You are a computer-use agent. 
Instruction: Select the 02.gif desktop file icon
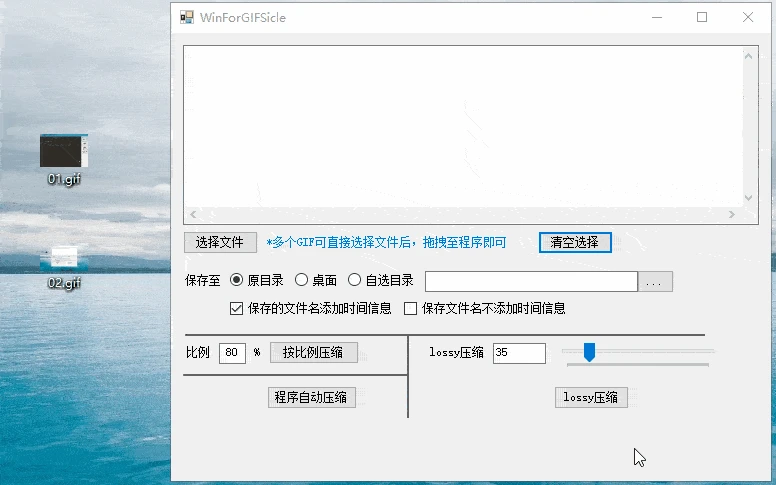(64, 268)
